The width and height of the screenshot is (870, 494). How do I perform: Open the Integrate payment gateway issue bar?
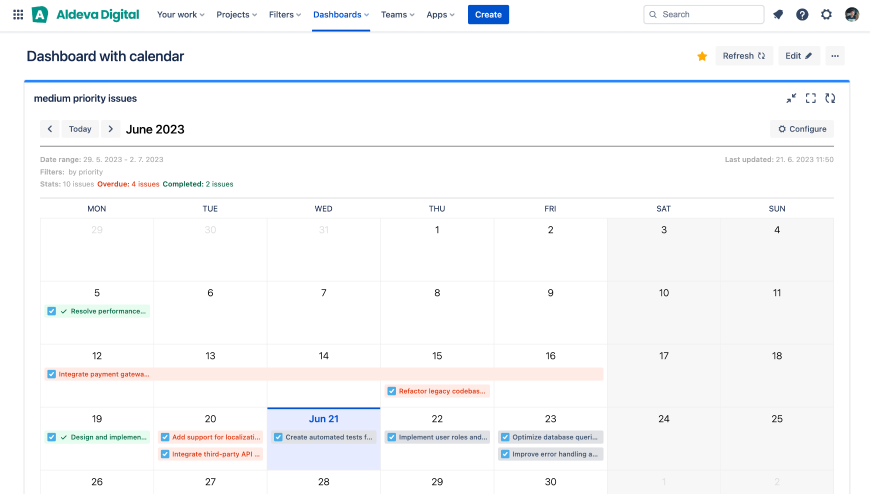(x=323, y=374)
